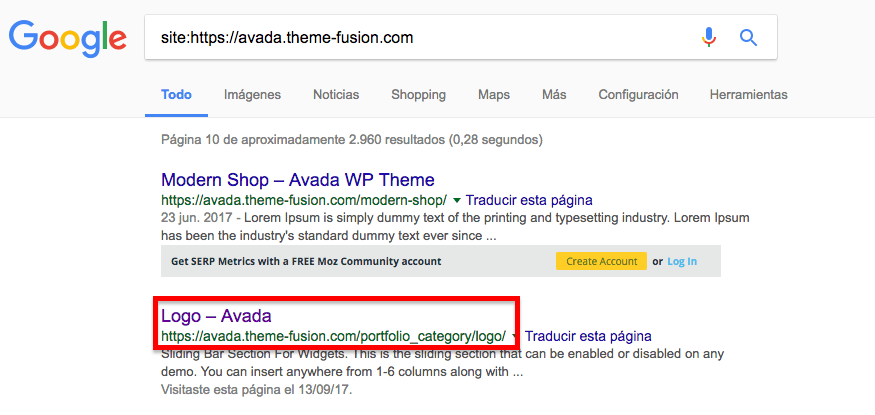Screen dimensions: 875x415
Task: Expand the Más menu
Action: 554,95
